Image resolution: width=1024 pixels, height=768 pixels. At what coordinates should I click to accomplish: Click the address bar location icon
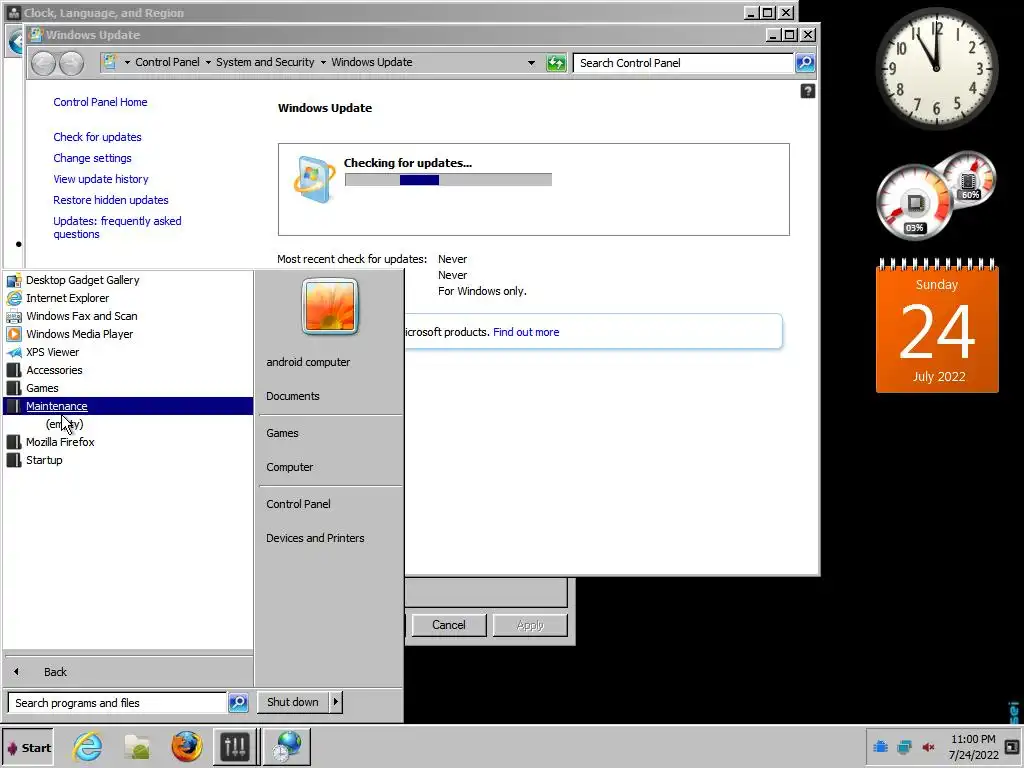click(x=110, y=62)
